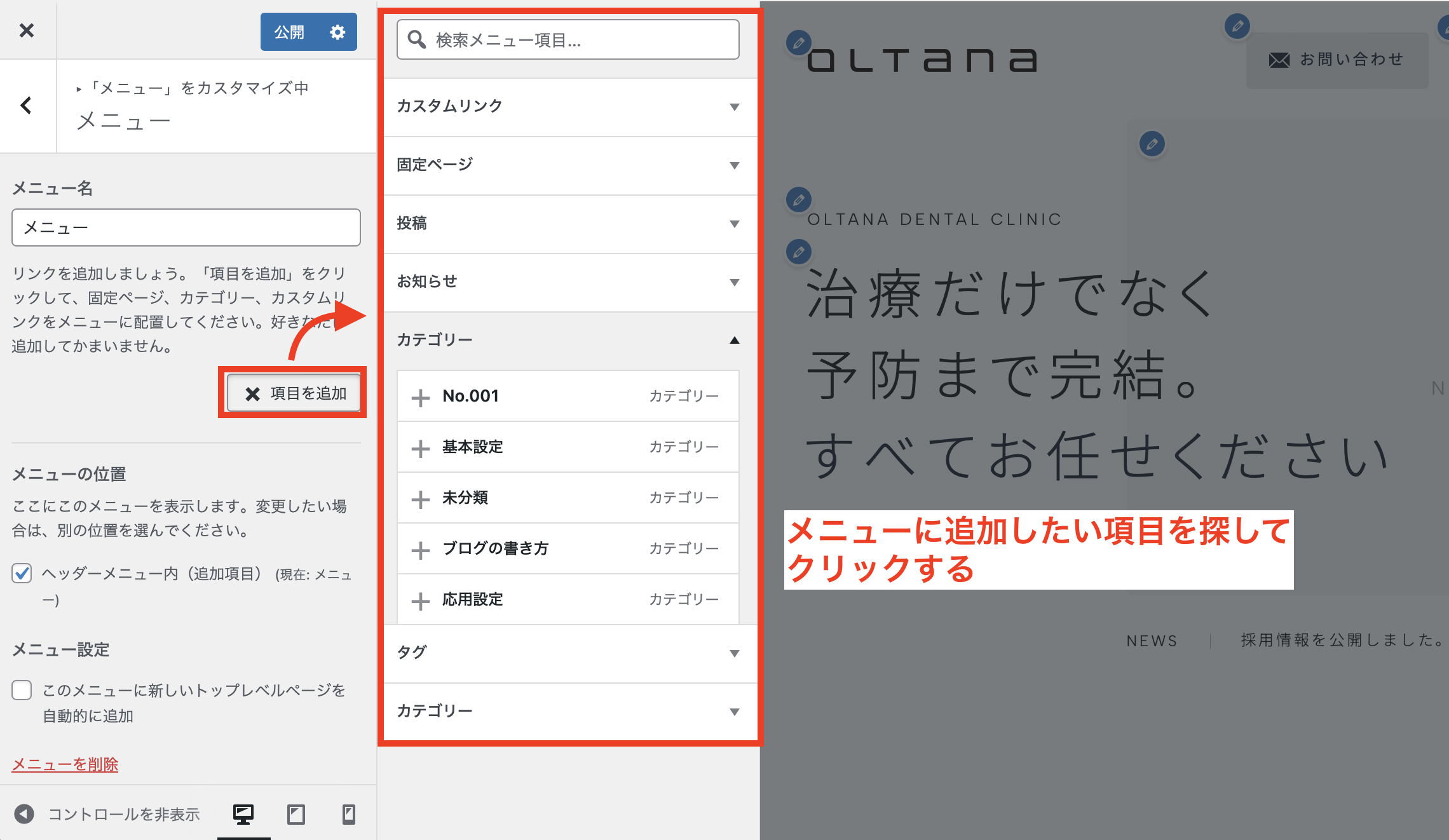1449x840 pixels.
Task: Select the desktop preview icon
Action: [244, 814]
